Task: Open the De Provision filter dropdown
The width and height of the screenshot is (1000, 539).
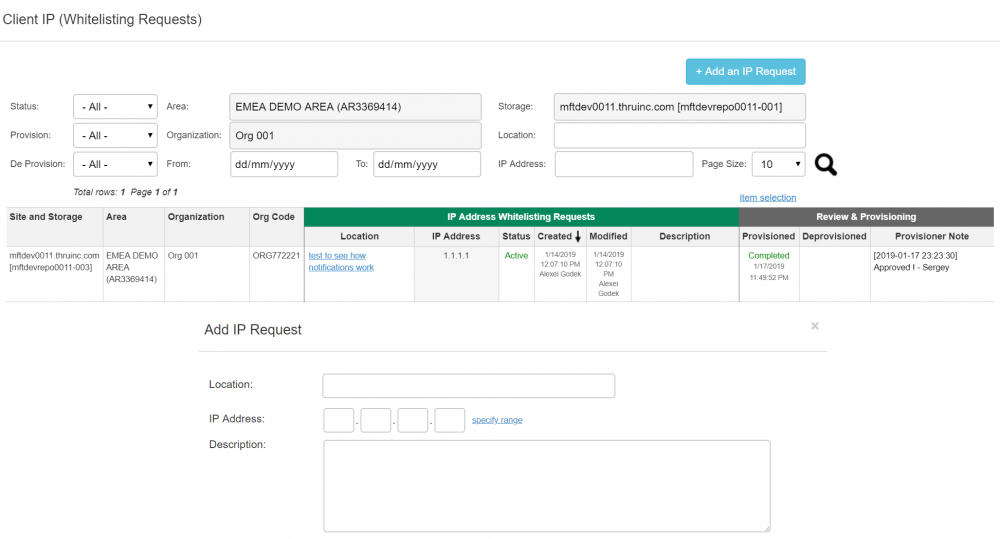Action: (x=115, y=164)
